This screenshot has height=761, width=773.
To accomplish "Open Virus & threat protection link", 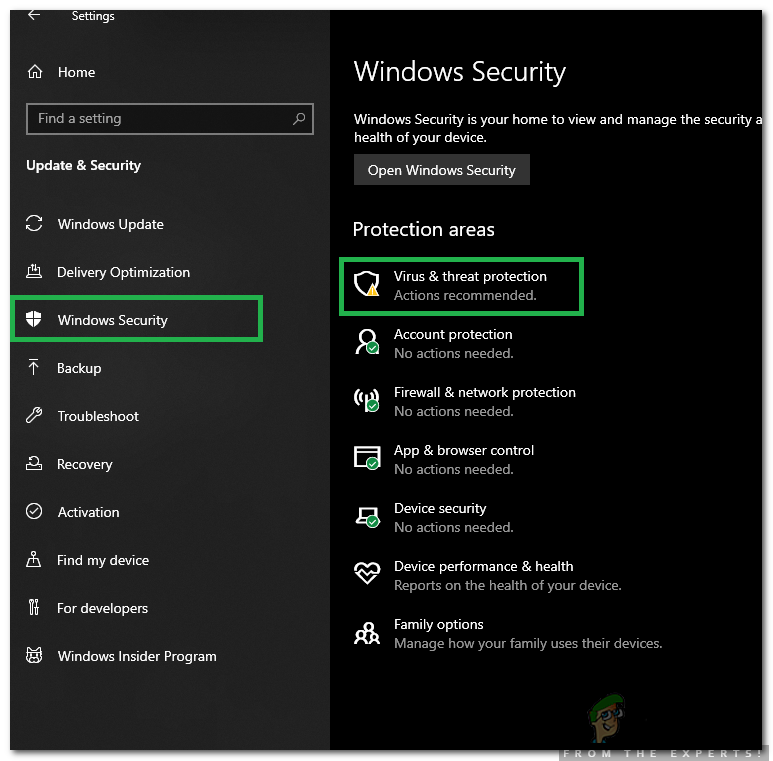I will pos(470,276).
